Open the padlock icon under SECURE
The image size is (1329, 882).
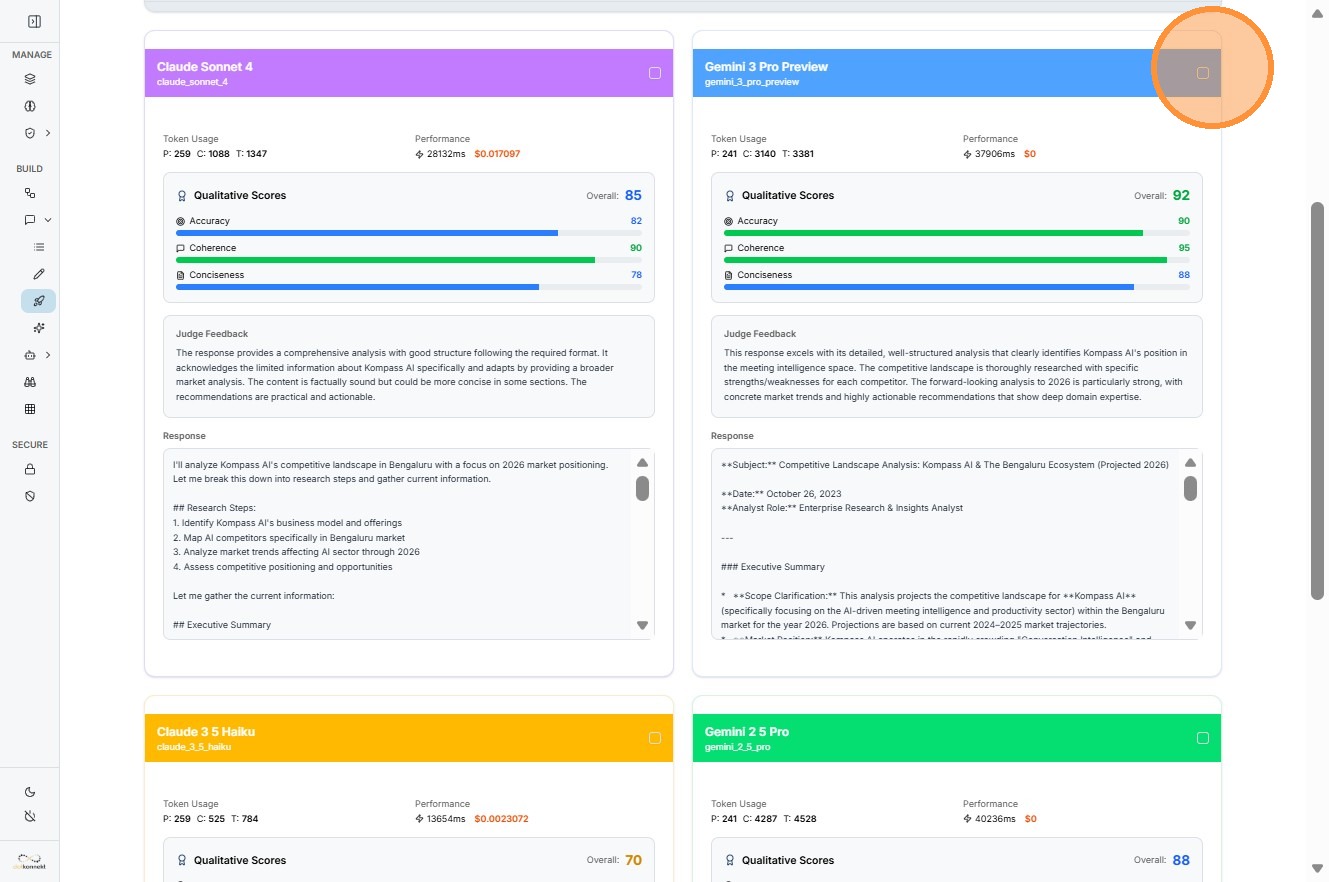(30, 469)
